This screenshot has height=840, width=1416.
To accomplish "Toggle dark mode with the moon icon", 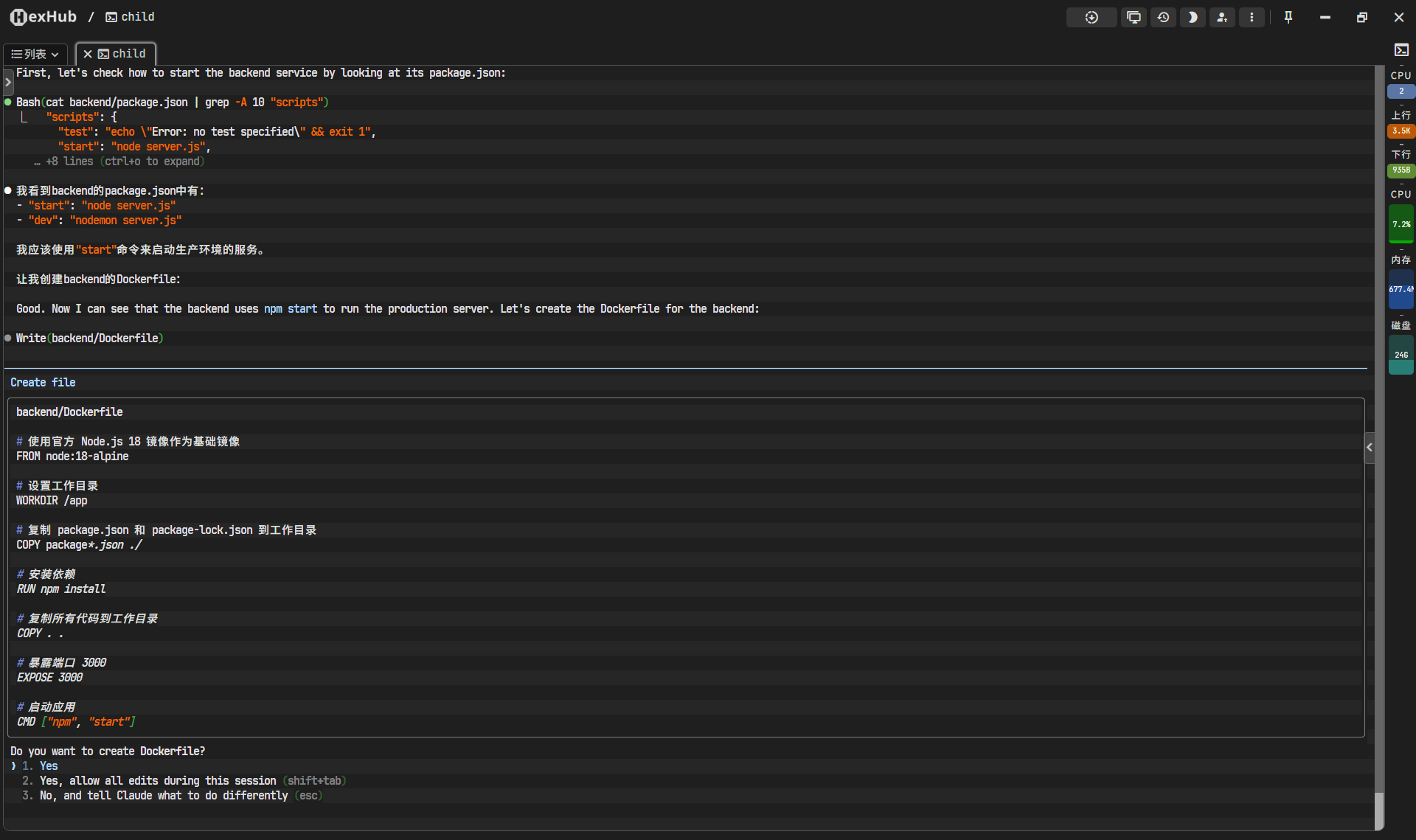I will [1193, 17].
